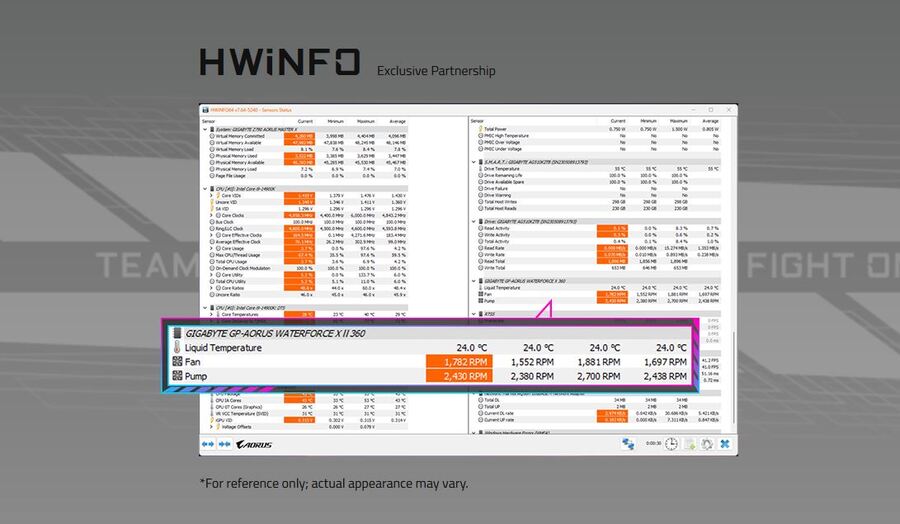
Task: Expand the Core Usage row
Action: pyautogui.click(x=211, y=249)
